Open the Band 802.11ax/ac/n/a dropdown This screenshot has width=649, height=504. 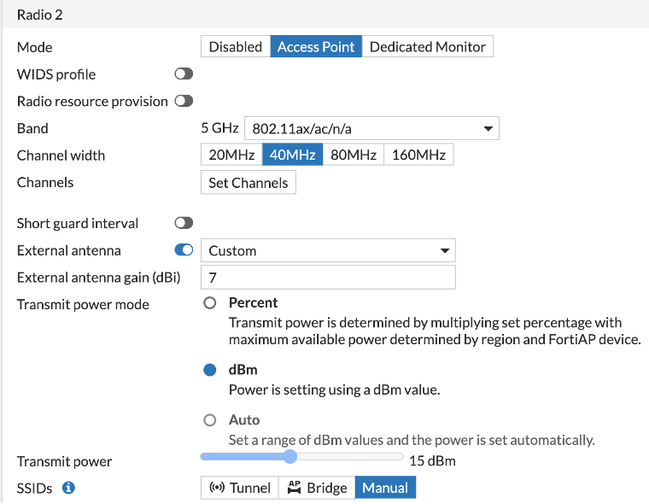coord(371,128)
